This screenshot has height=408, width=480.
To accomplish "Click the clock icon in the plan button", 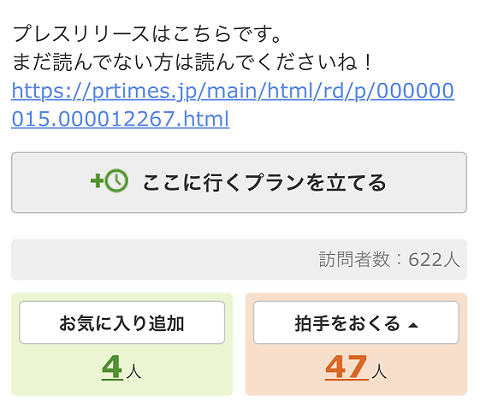I will [x=117, y=181].
